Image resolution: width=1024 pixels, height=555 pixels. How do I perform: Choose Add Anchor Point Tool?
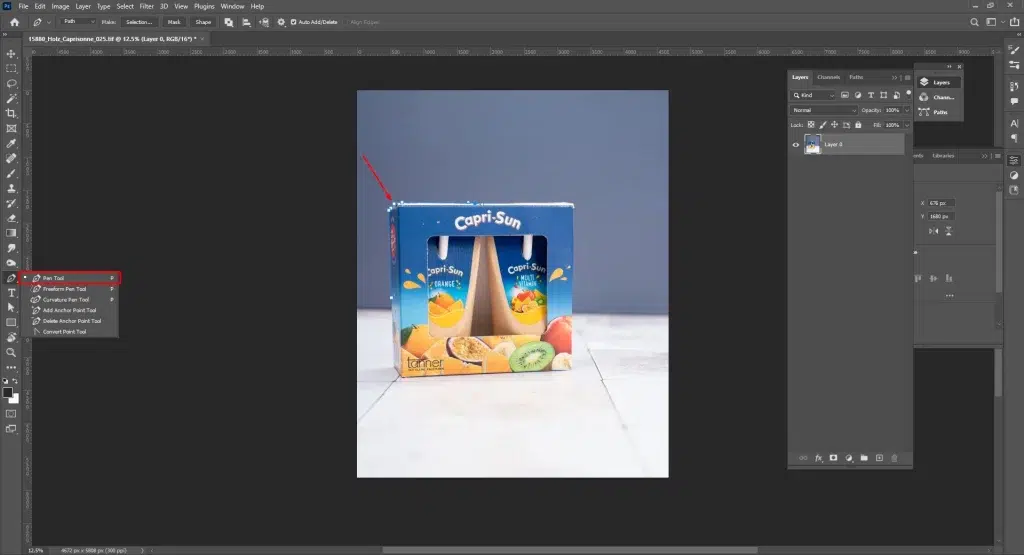[69, 310]
